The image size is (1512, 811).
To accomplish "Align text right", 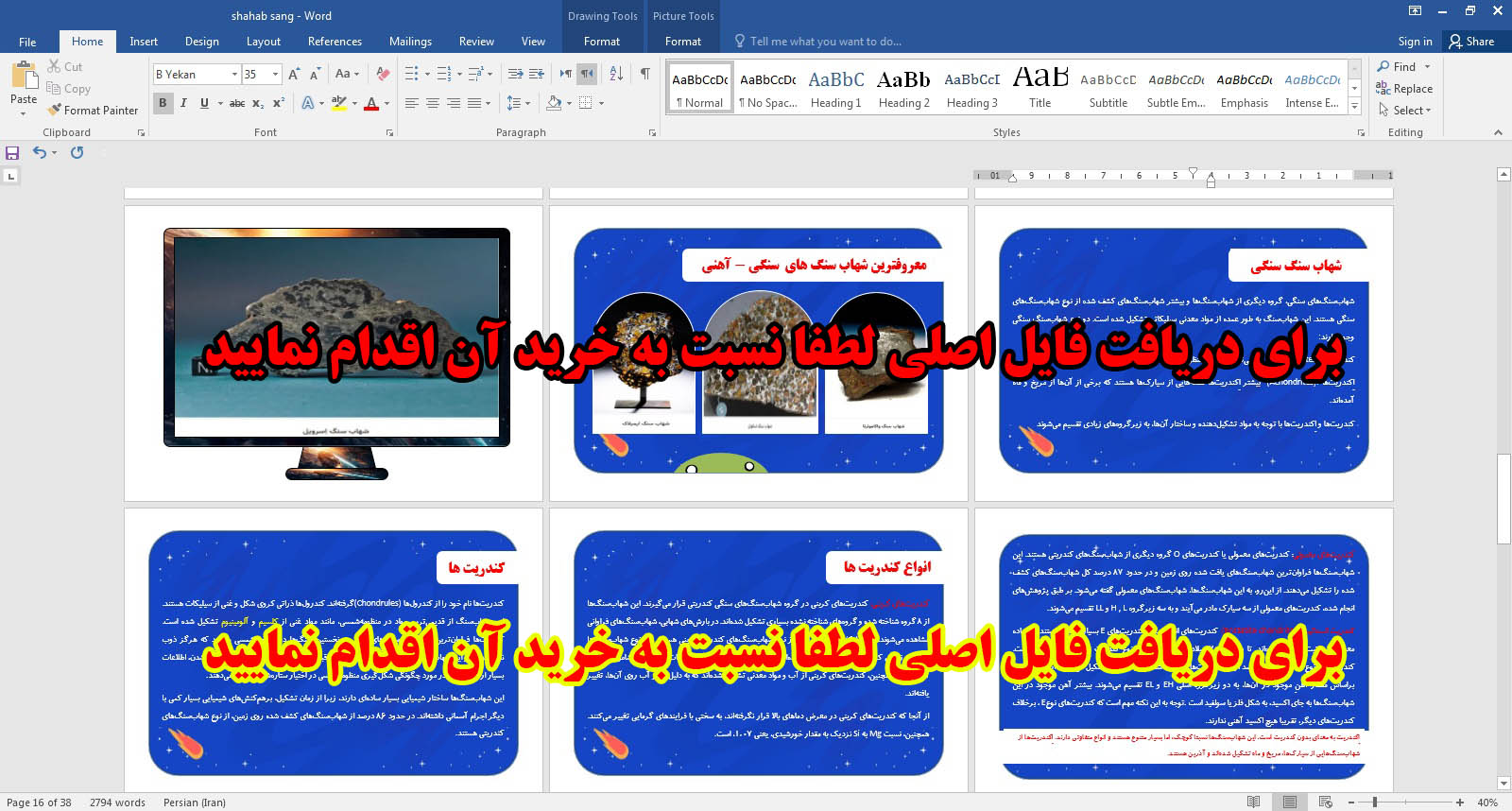I will (x=454, y=103).
